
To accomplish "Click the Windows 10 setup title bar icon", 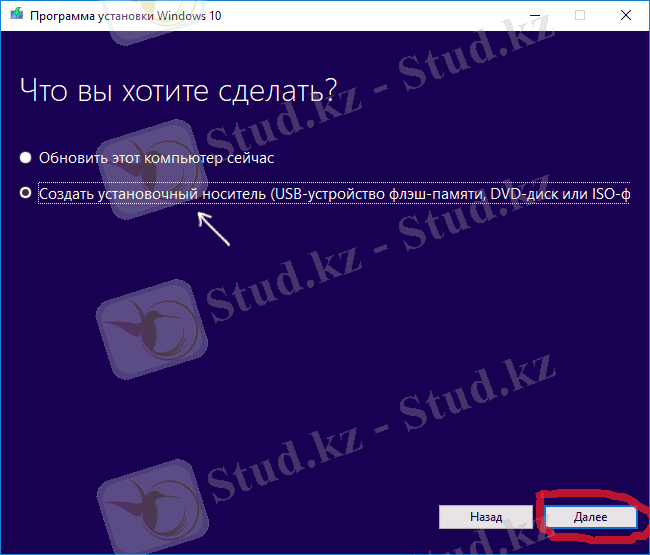I will point(17,14).
